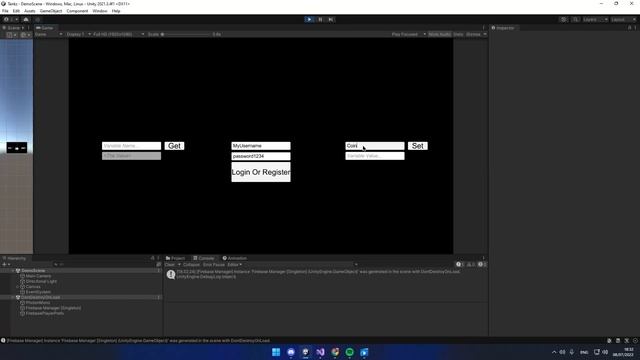Select FirebasePlayerPrefs in the Hierarchy
Image resolution: width=640 pixels, height=360 pixels.
44,313
